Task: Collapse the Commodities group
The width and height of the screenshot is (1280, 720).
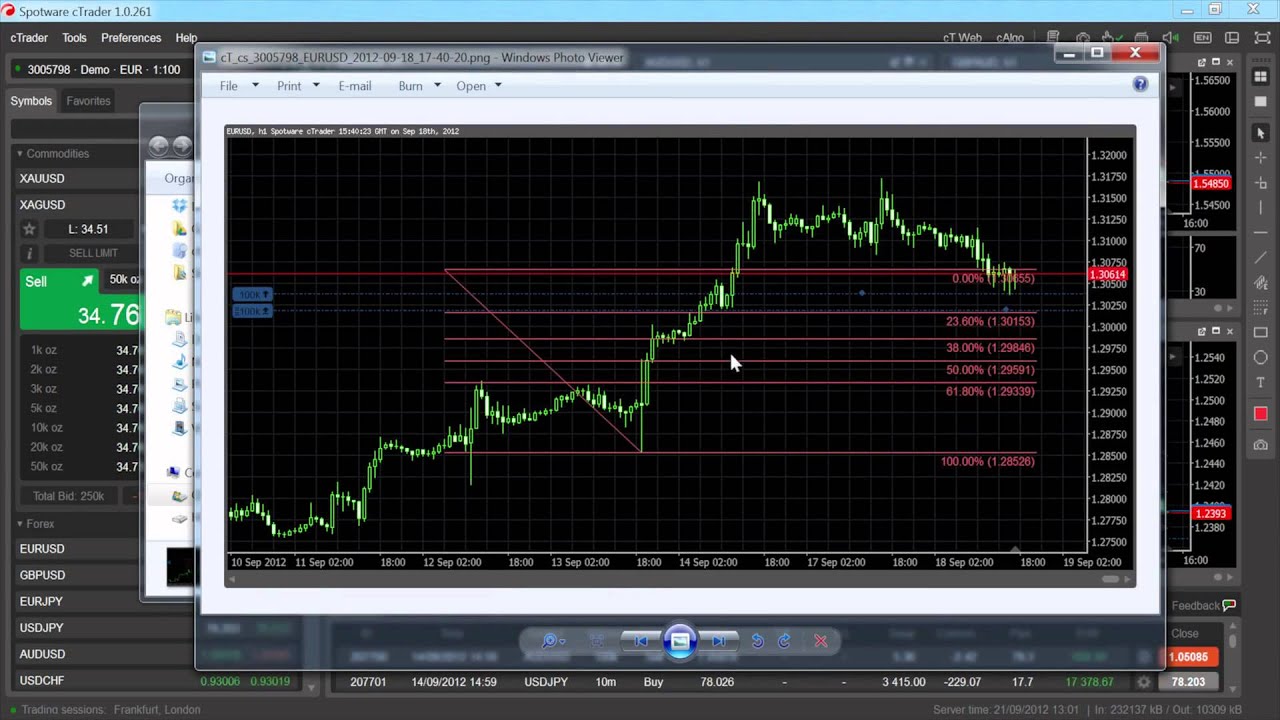Action: tap(19, 154)
